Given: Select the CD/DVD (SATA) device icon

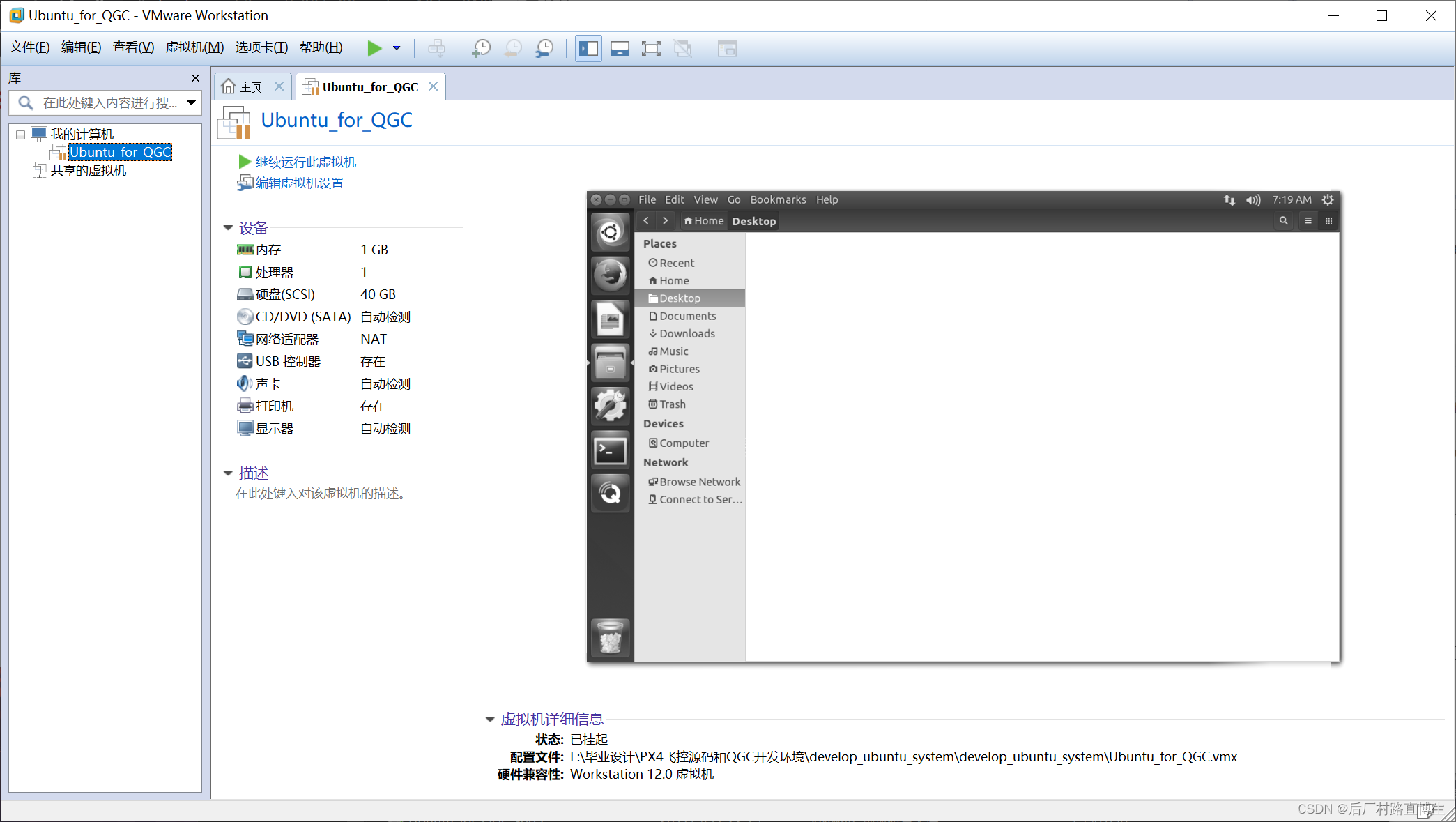Looking at the screenshot, I should click(x=245, y=317).
